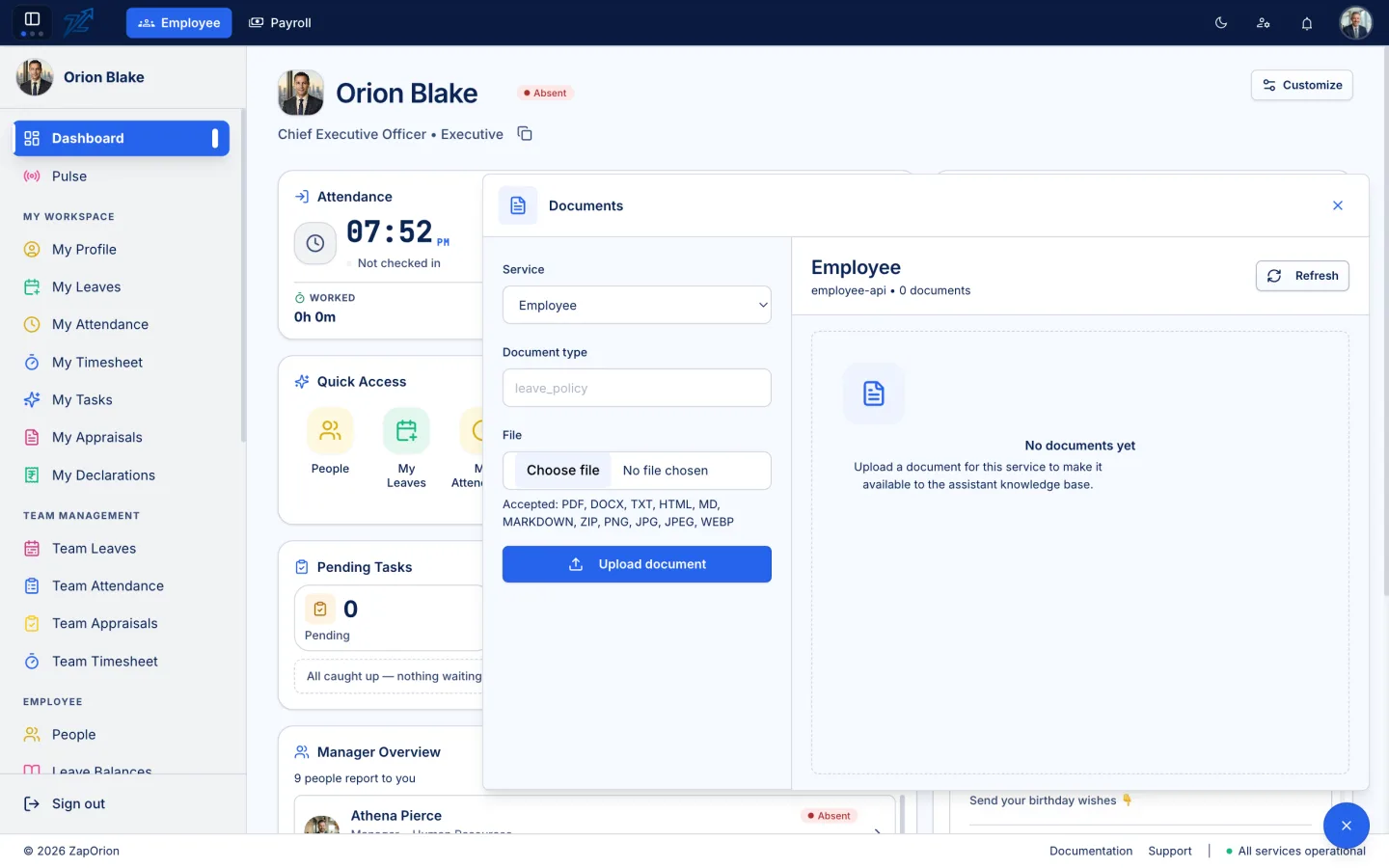
Task: Click the Manager Overview people icon
Action: click(302, 752)
